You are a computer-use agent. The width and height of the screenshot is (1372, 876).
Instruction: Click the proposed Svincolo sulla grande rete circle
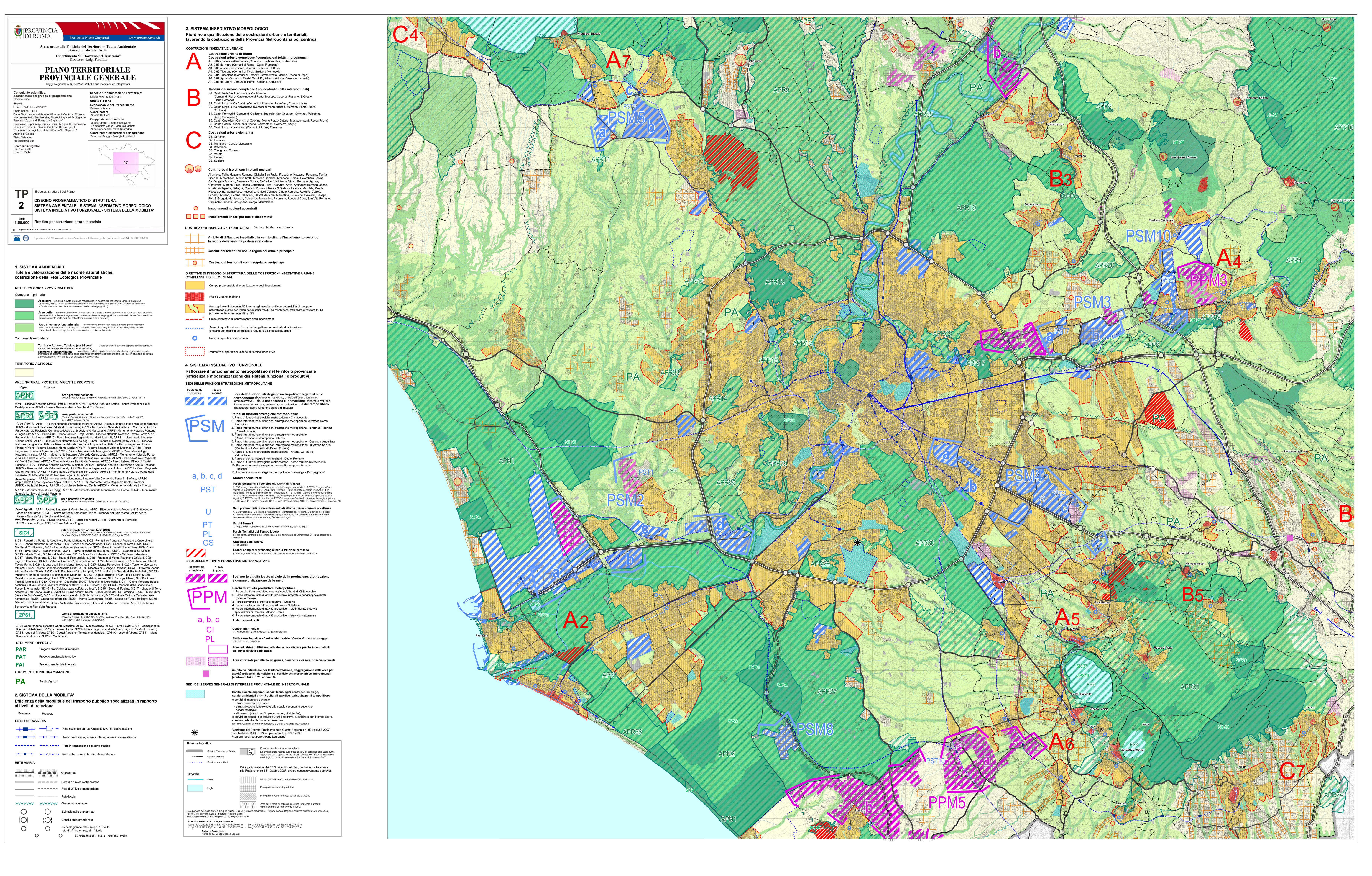(48, 812)
